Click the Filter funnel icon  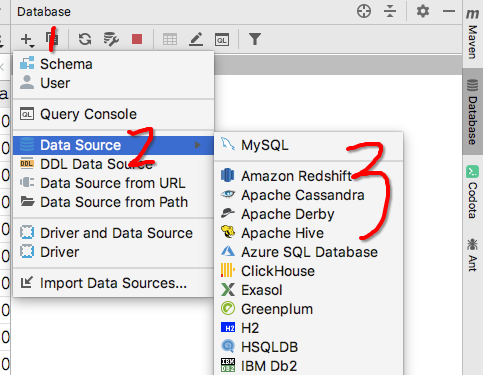(255, 39)
